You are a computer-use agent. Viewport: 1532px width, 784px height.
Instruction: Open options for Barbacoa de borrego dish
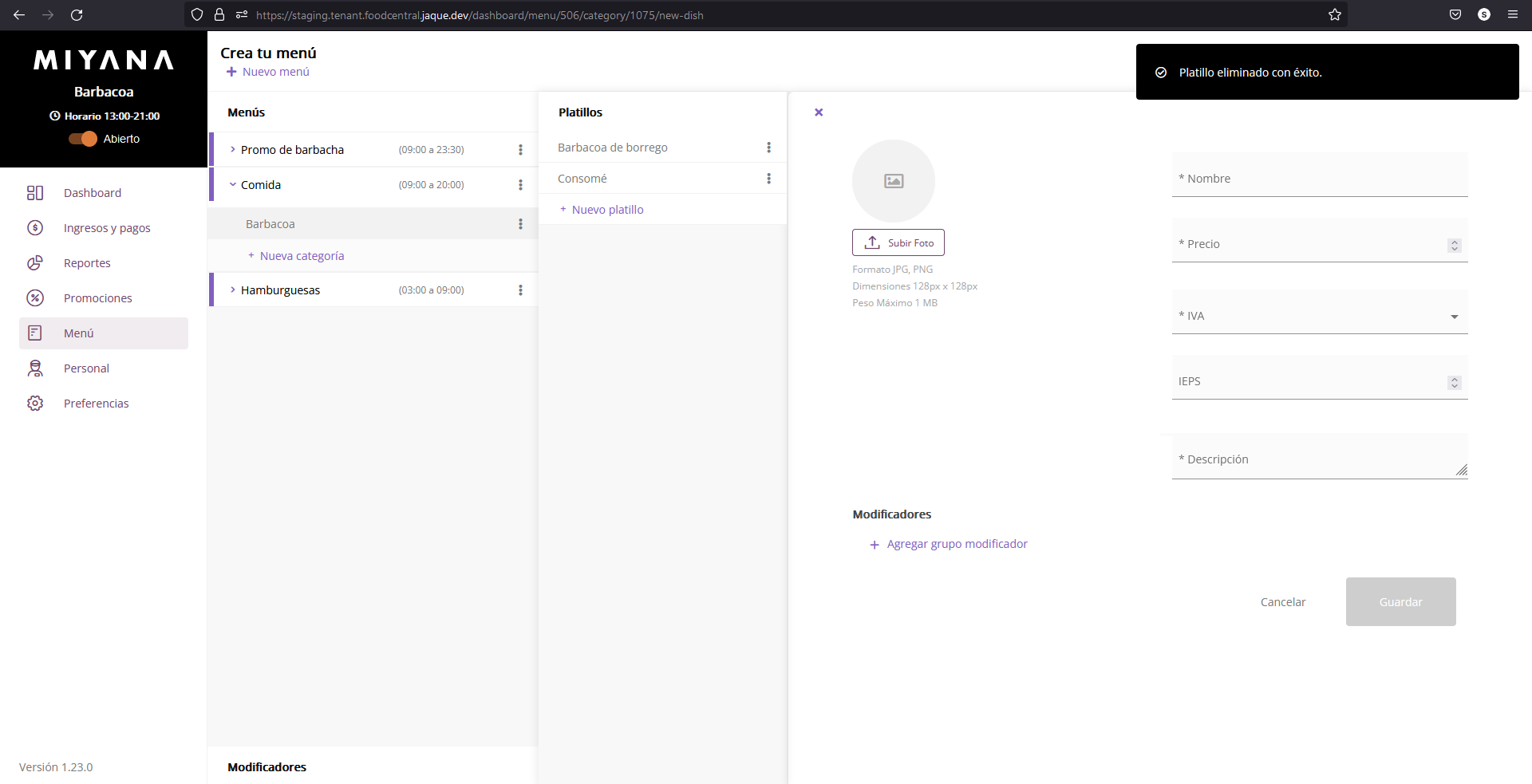768,148
